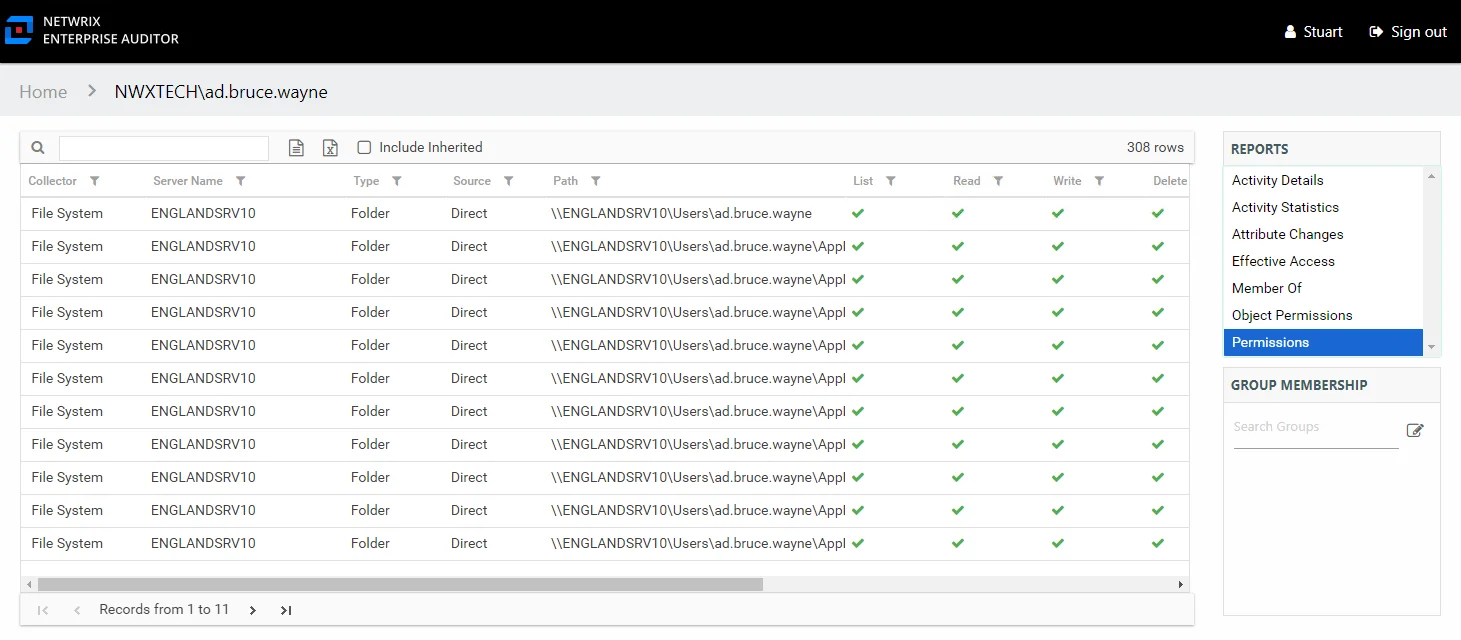Click NWXTECH\ad.bruce.wayne breadcrumb text
The image size is (1461, 640).
(x=221, y=91)
